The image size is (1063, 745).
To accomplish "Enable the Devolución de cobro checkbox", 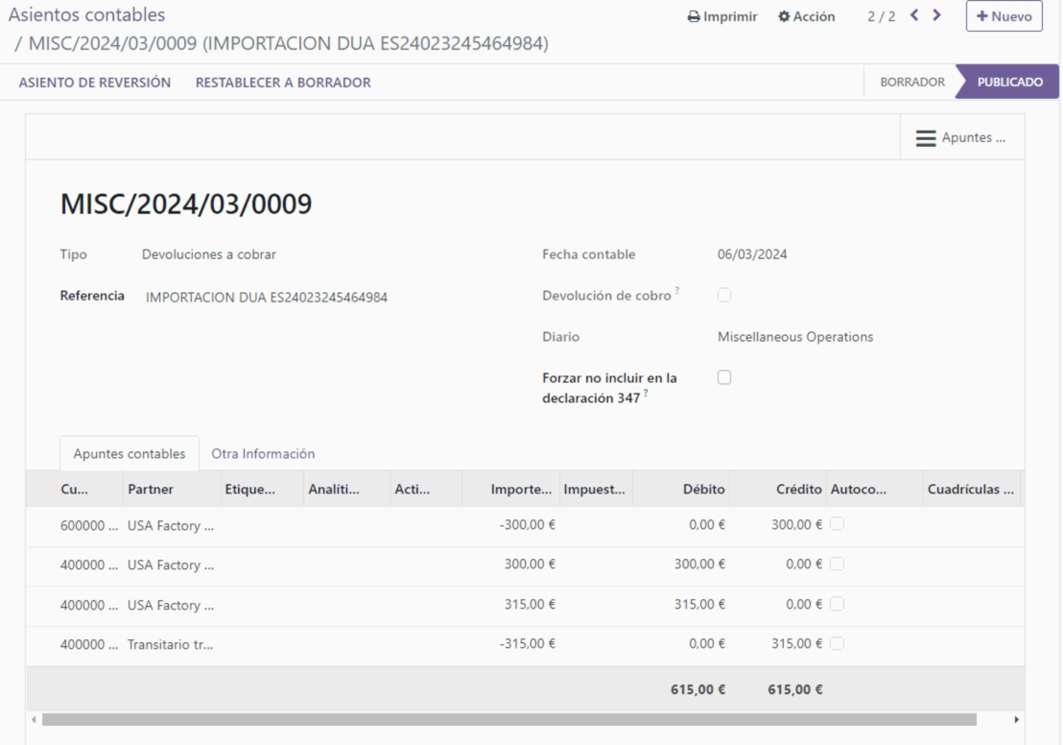I will click(x=723, y=294).
